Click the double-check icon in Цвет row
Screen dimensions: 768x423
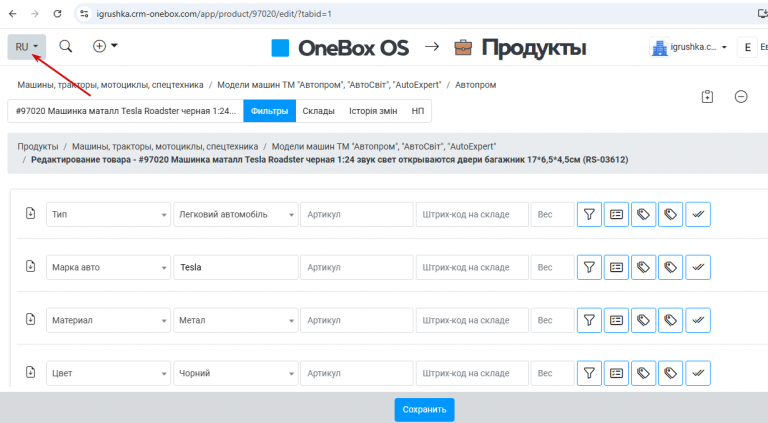point(698,373)
